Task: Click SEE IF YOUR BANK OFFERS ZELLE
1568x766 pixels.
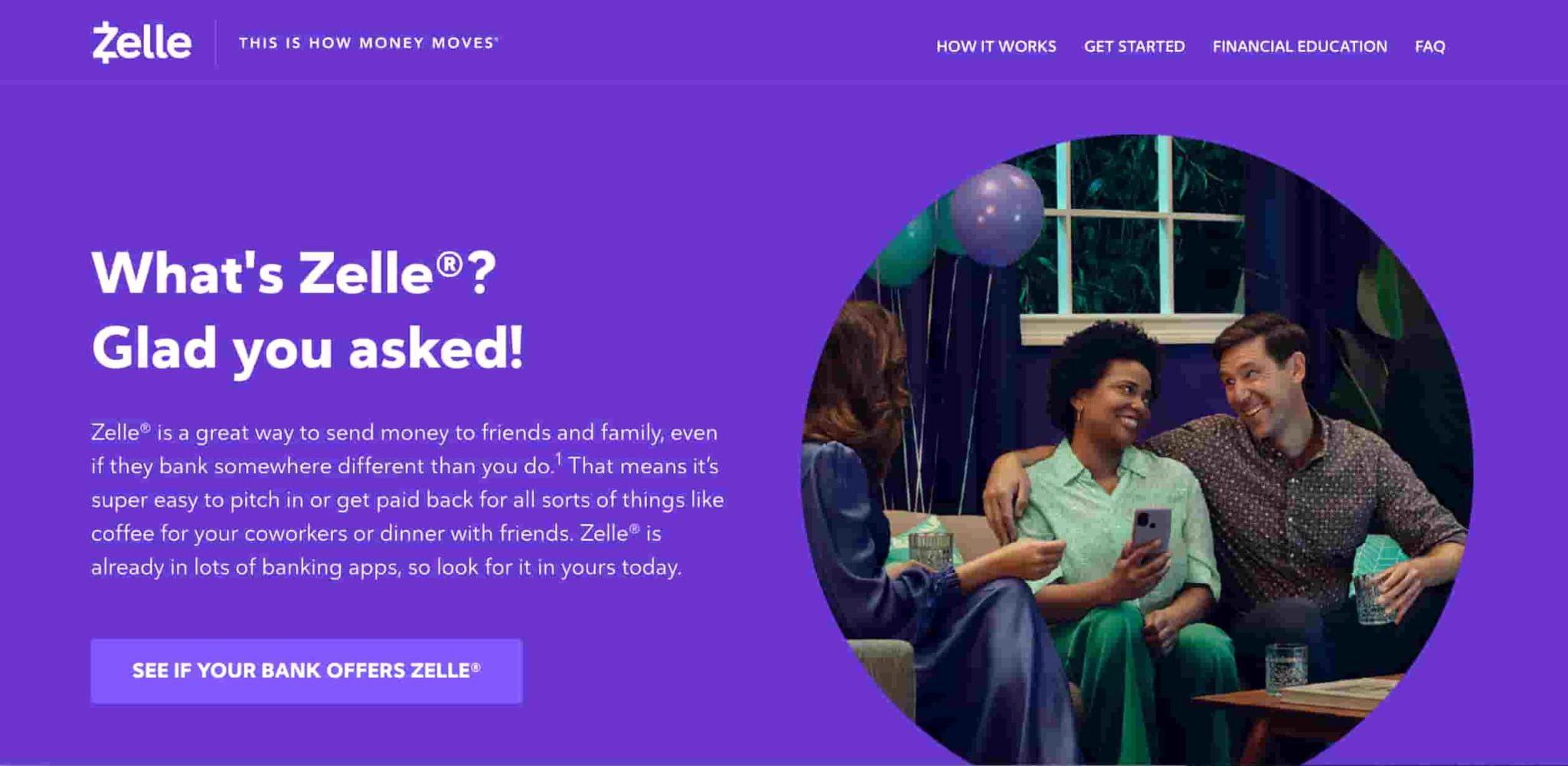Action: point(306,669)
